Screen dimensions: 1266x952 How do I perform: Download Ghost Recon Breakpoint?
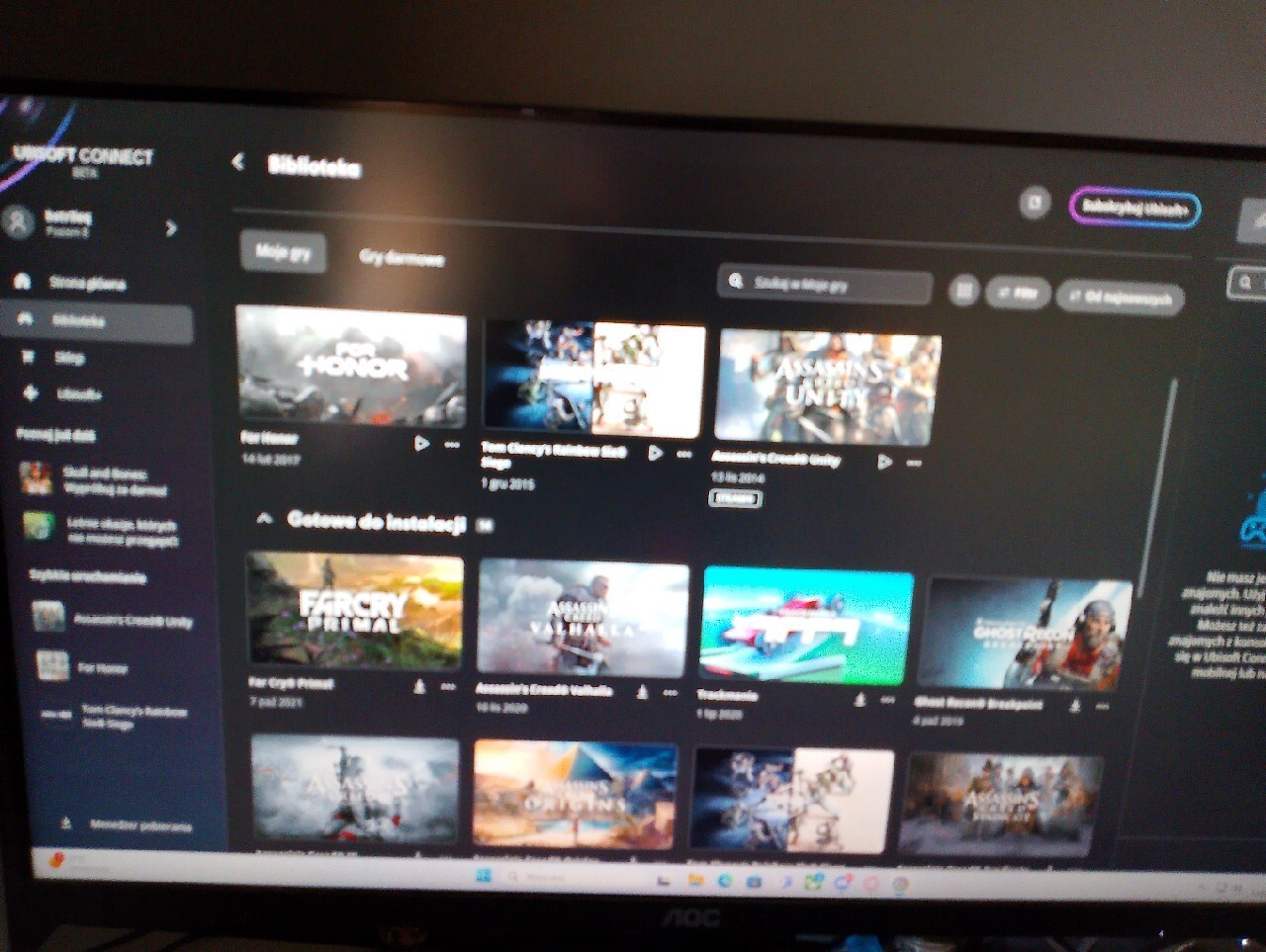click(1075, 706)
